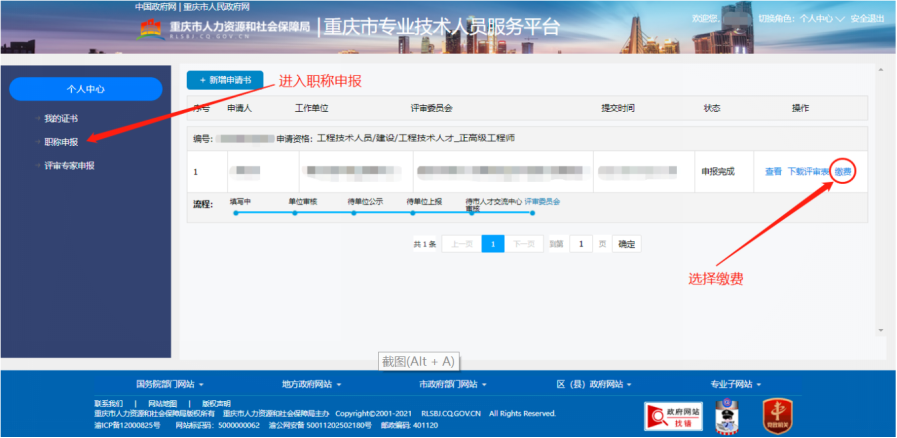Click the page number input field
This screenshot has width=897, height=438.
581,243
